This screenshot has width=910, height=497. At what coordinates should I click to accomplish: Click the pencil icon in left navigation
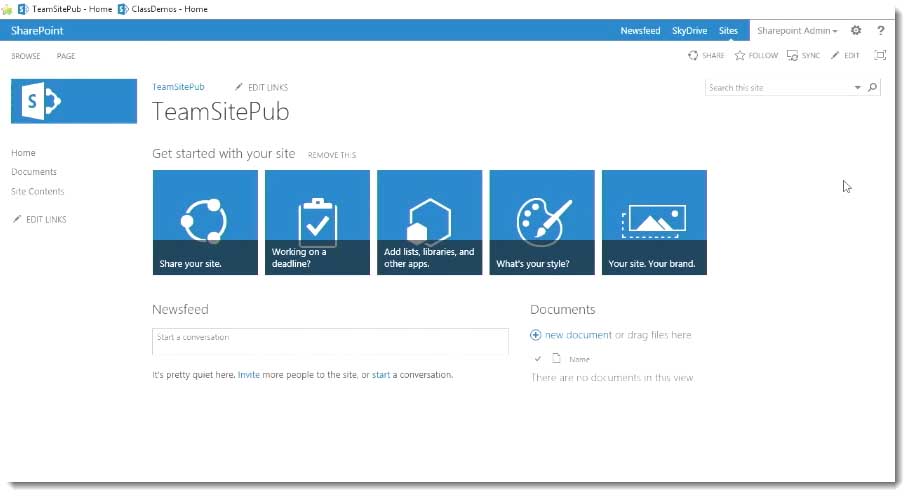pos(17,219)
